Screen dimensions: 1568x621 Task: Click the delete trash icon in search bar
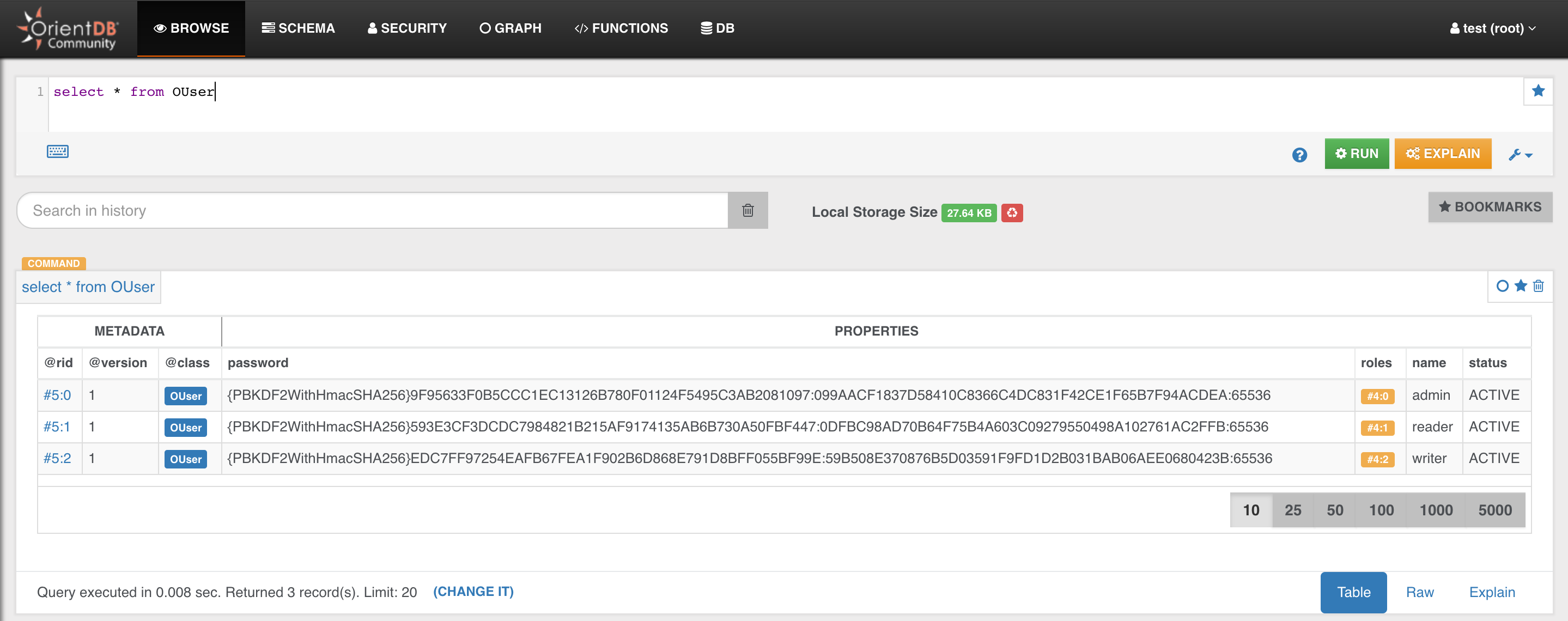(x=747, y=210)
